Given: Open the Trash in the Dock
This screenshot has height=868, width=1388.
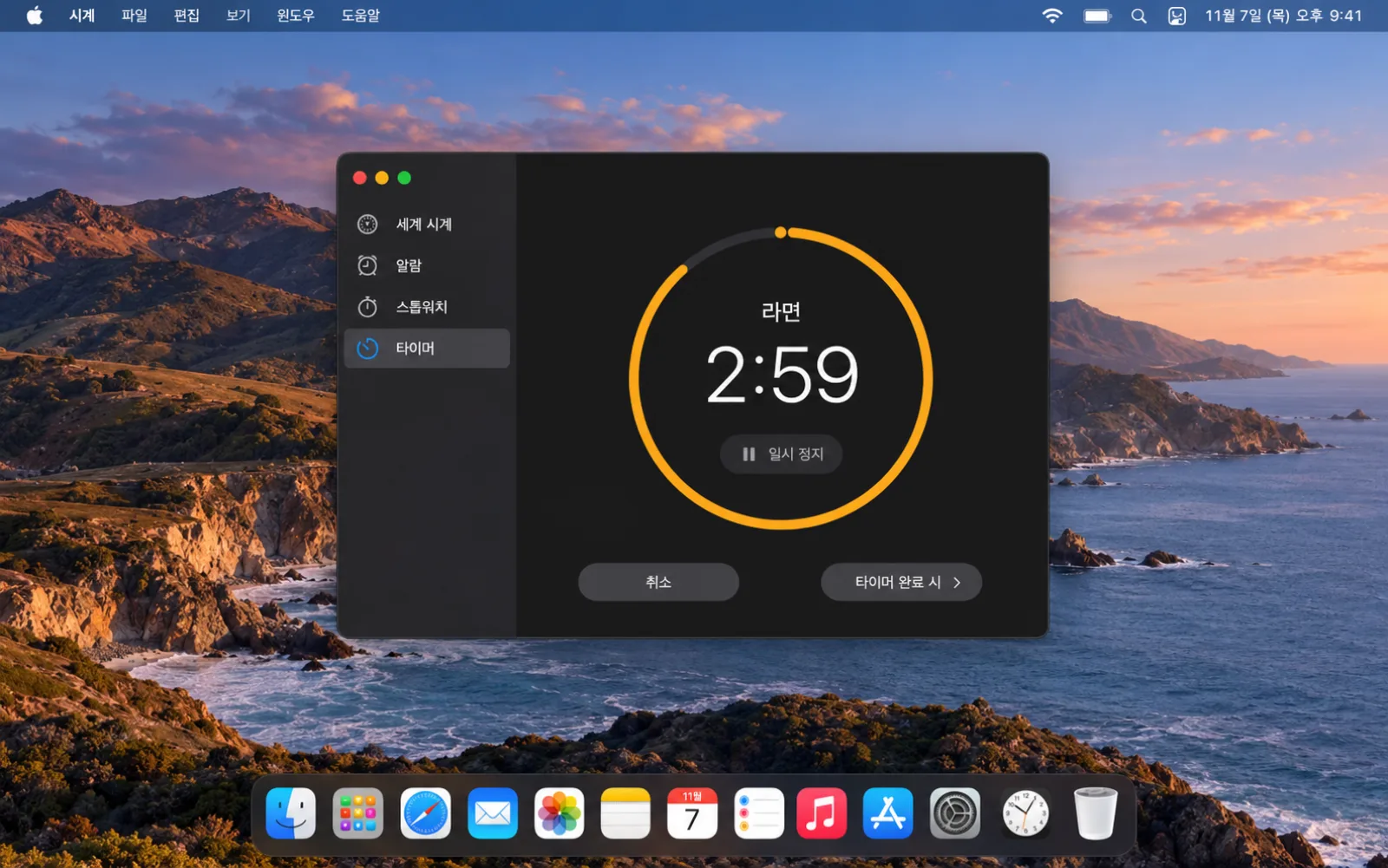Looking at the screenshot, I should [1095, 813].
